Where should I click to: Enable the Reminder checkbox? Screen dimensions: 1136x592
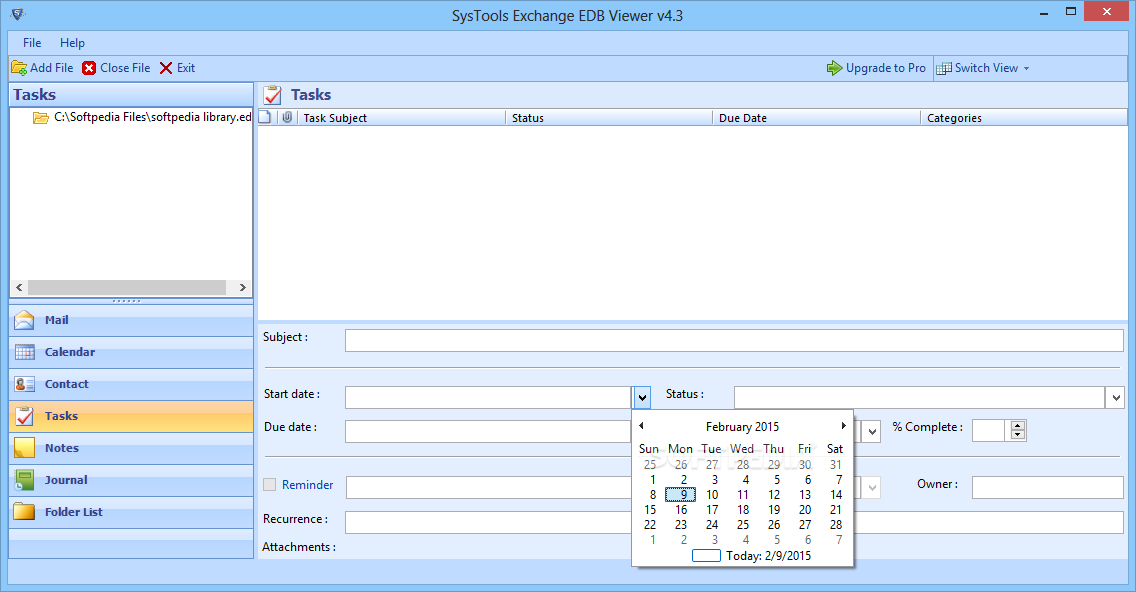point(270,485)
